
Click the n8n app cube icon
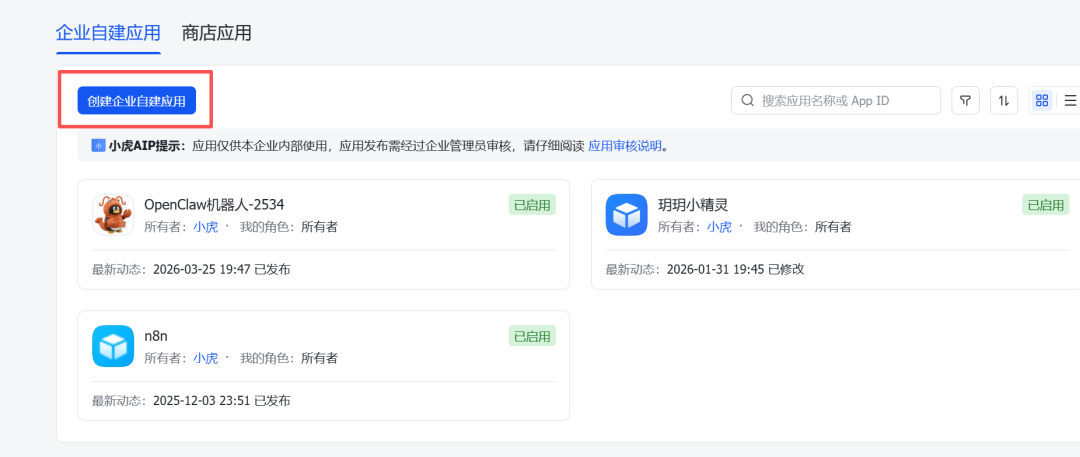click(x=113, y=346)
